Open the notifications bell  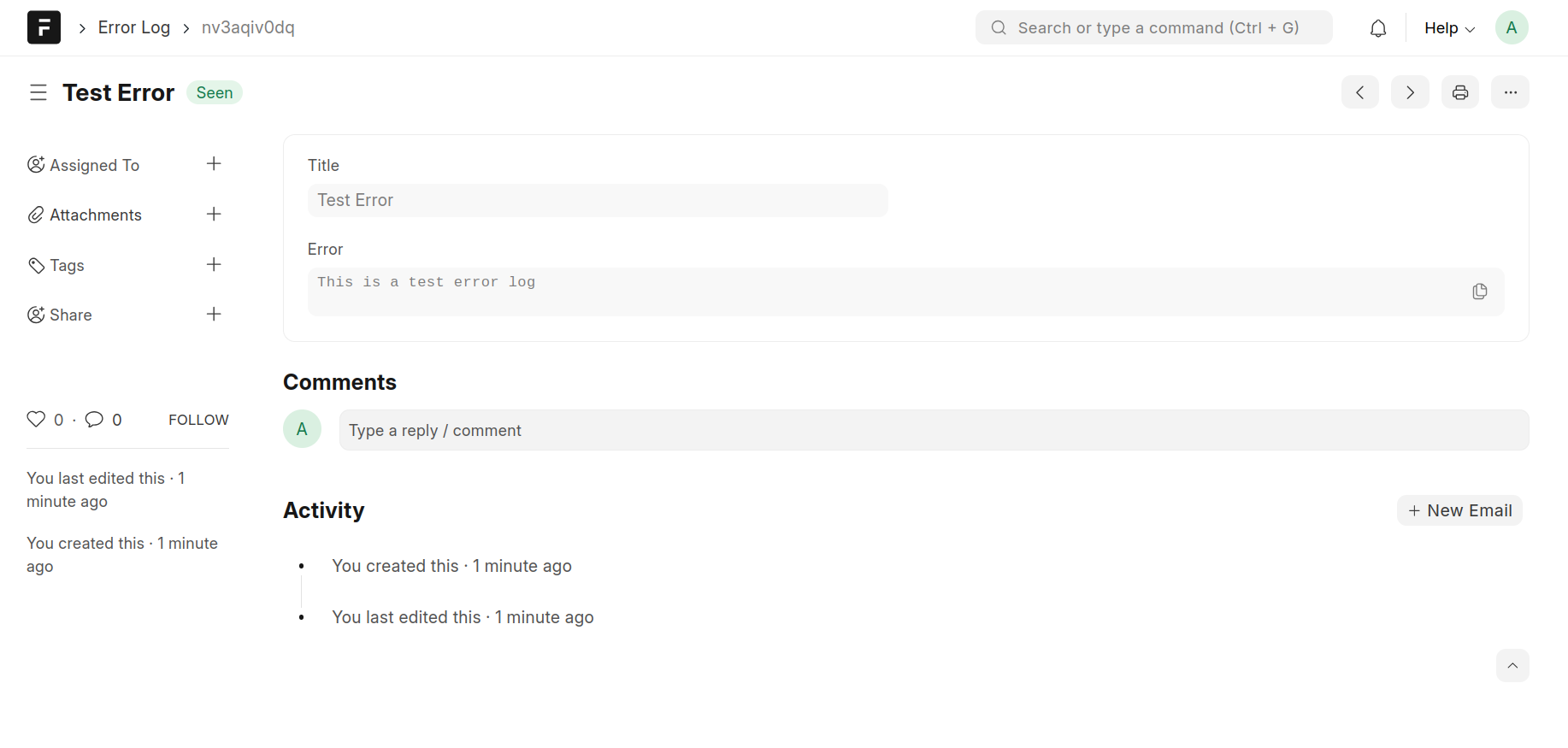[1378, 28]
